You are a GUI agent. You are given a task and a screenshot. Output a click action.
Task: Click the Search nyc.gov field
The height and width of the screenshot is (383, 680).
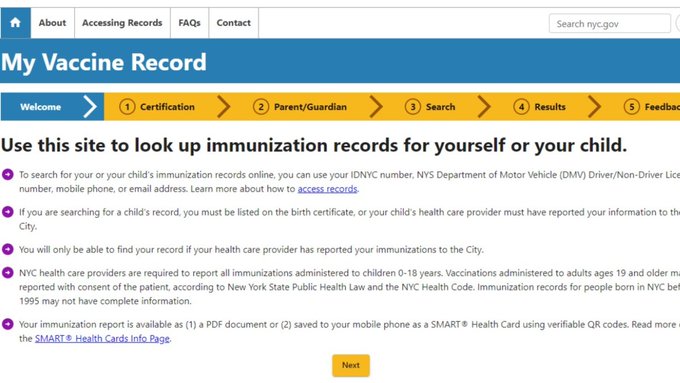610,23
